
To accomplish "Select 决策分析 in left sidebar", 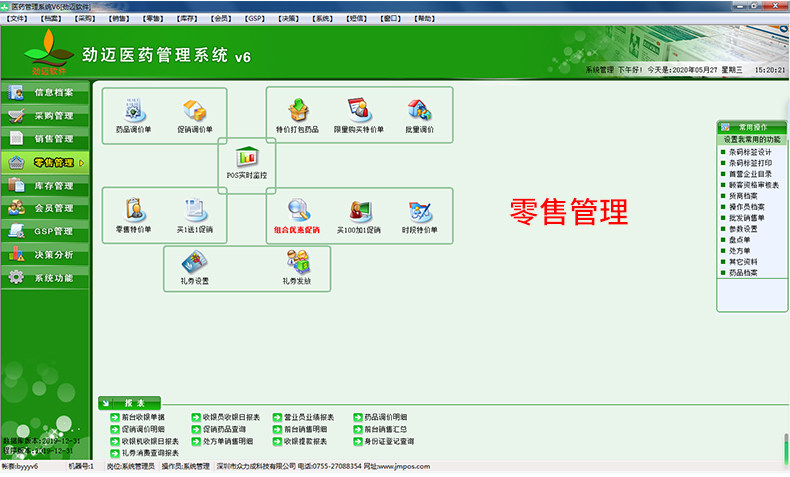I will (x=45, y=254).
